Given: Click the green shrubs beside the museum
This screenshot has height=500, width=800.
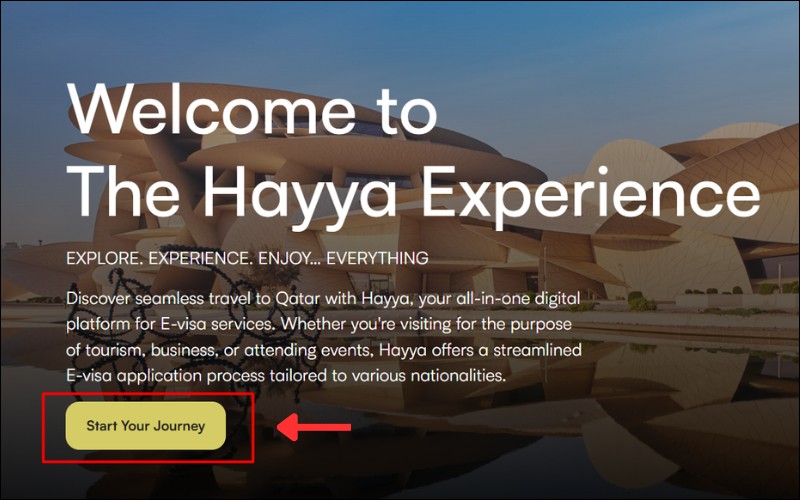Looking at the screenshot, I should (x=642, y=302).
